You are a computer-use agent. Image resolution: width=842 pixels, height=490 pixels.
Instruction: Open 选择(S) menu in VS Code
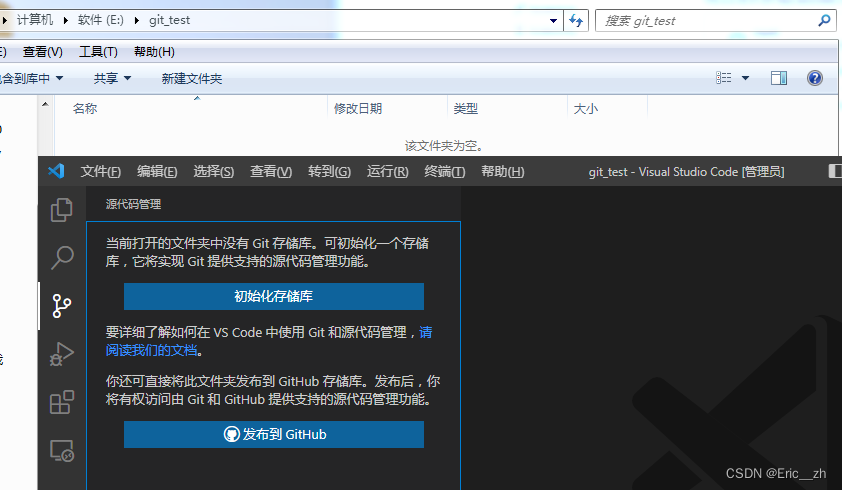coord(214,171)
